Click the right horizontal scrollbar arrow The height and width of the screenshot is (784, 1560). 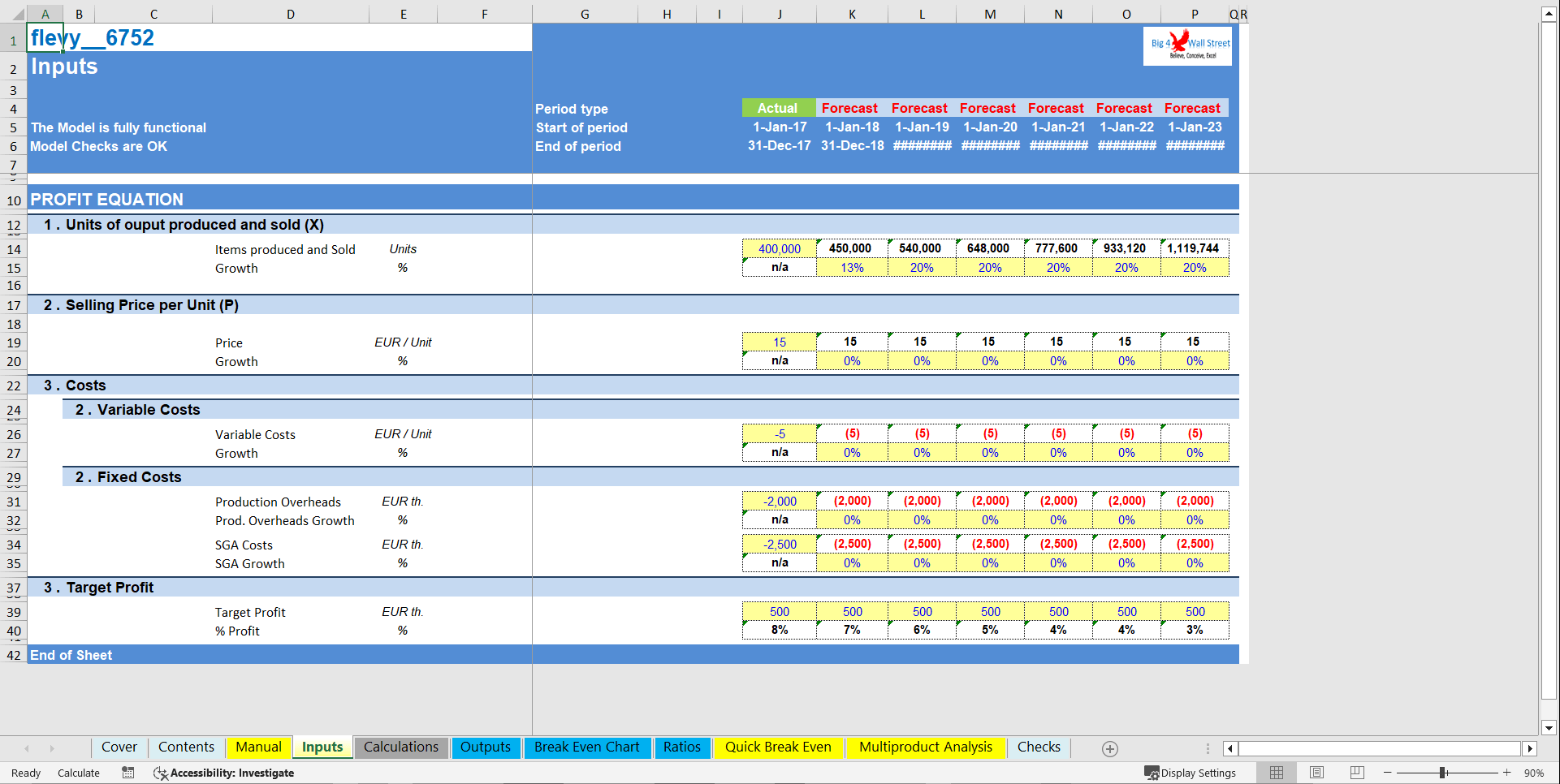(x=1530, y=748)
